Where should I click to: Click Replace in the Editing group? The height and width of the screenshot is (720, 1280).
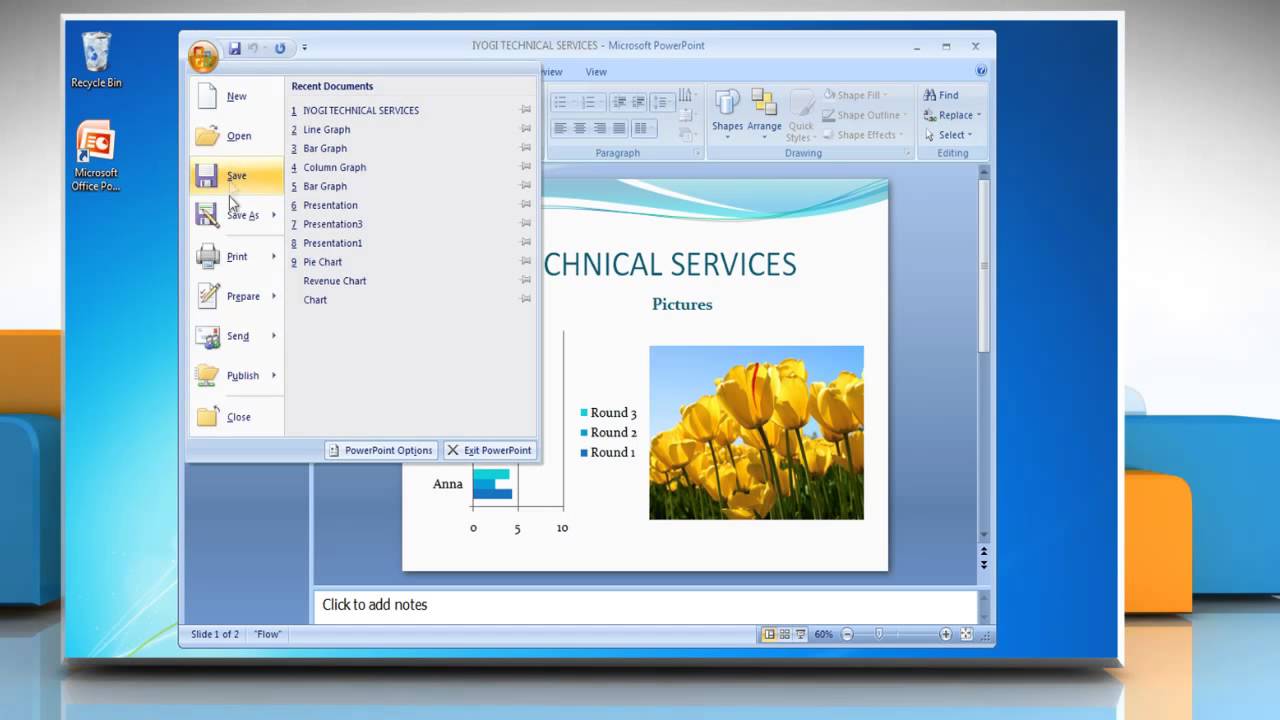tap(952, 115)
